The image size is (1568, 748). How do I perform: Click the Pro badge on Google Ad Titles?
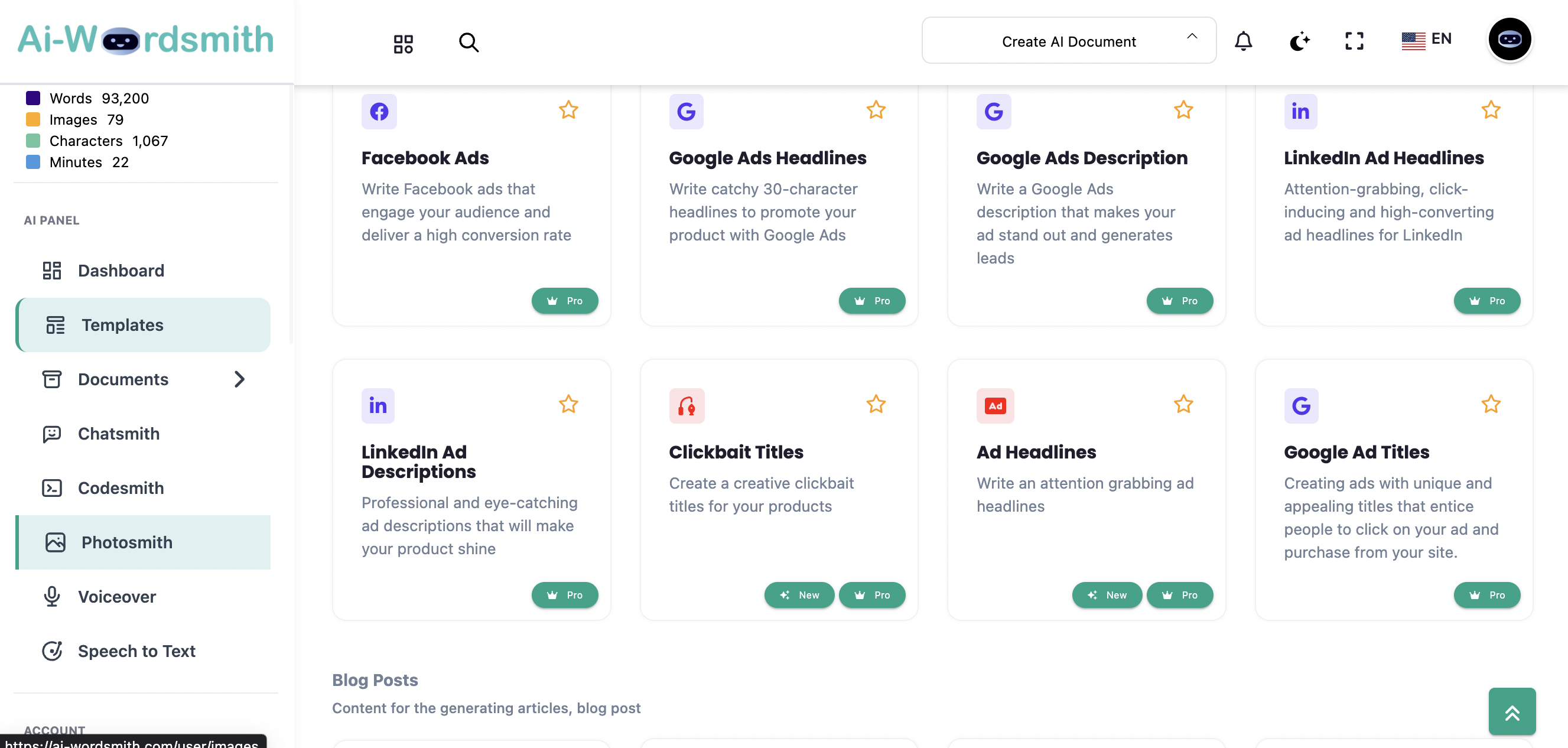click(x=1486, y=594)
